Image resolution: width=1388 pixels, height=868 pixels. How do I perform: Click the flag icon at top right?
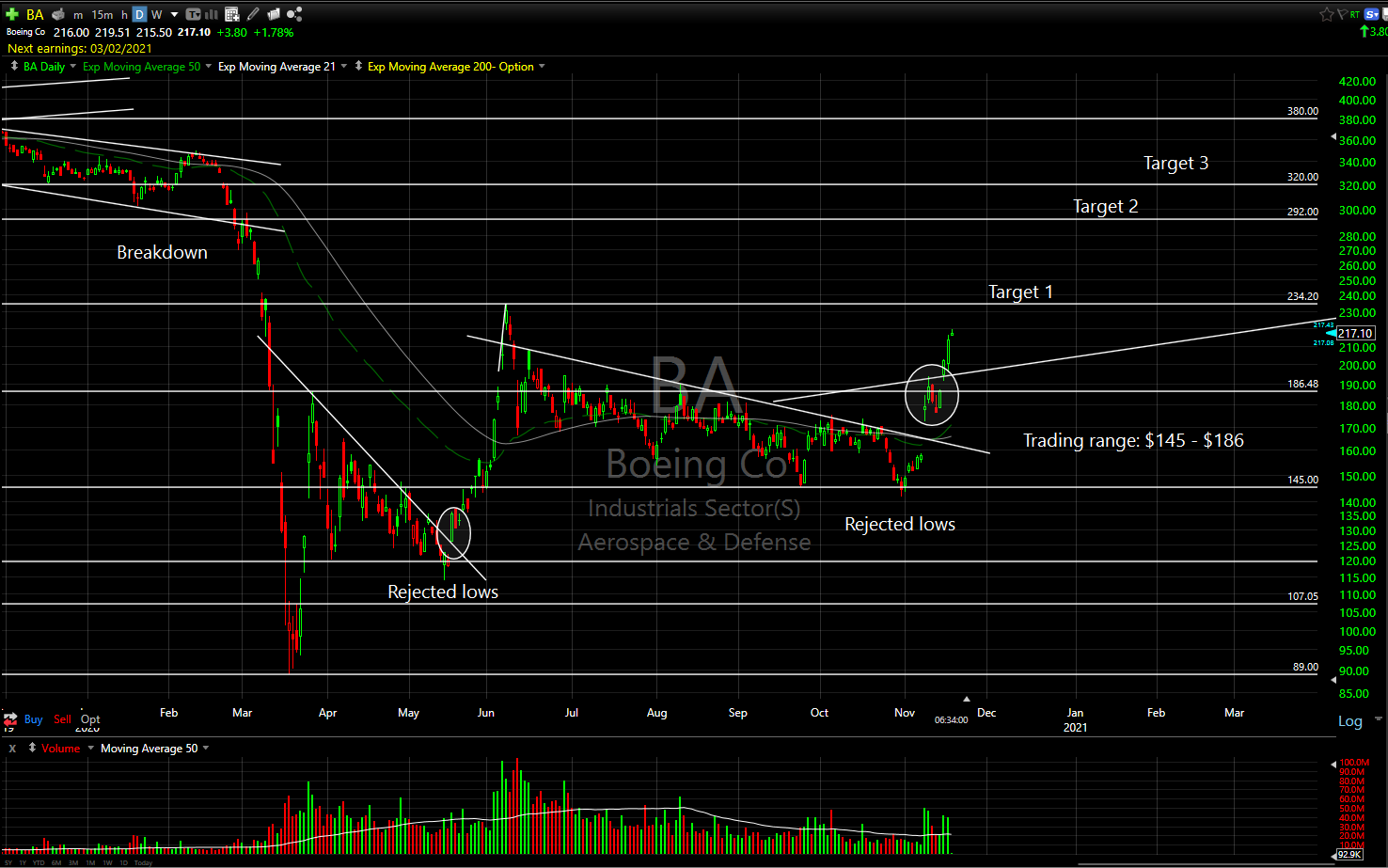(x=1342, y=14)
